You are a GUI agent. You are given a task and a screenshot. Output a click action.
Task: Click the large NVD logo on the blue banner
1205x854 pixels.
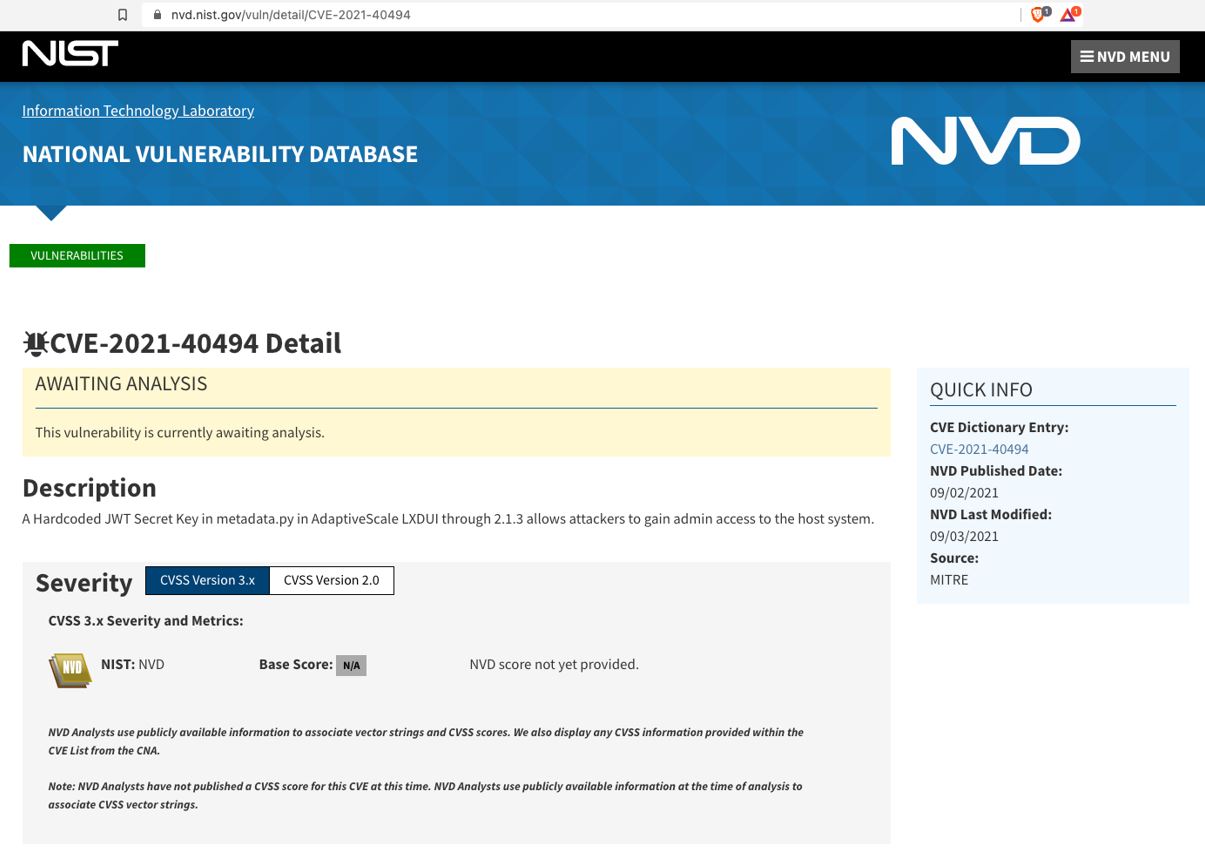click(x=985, y=140)
